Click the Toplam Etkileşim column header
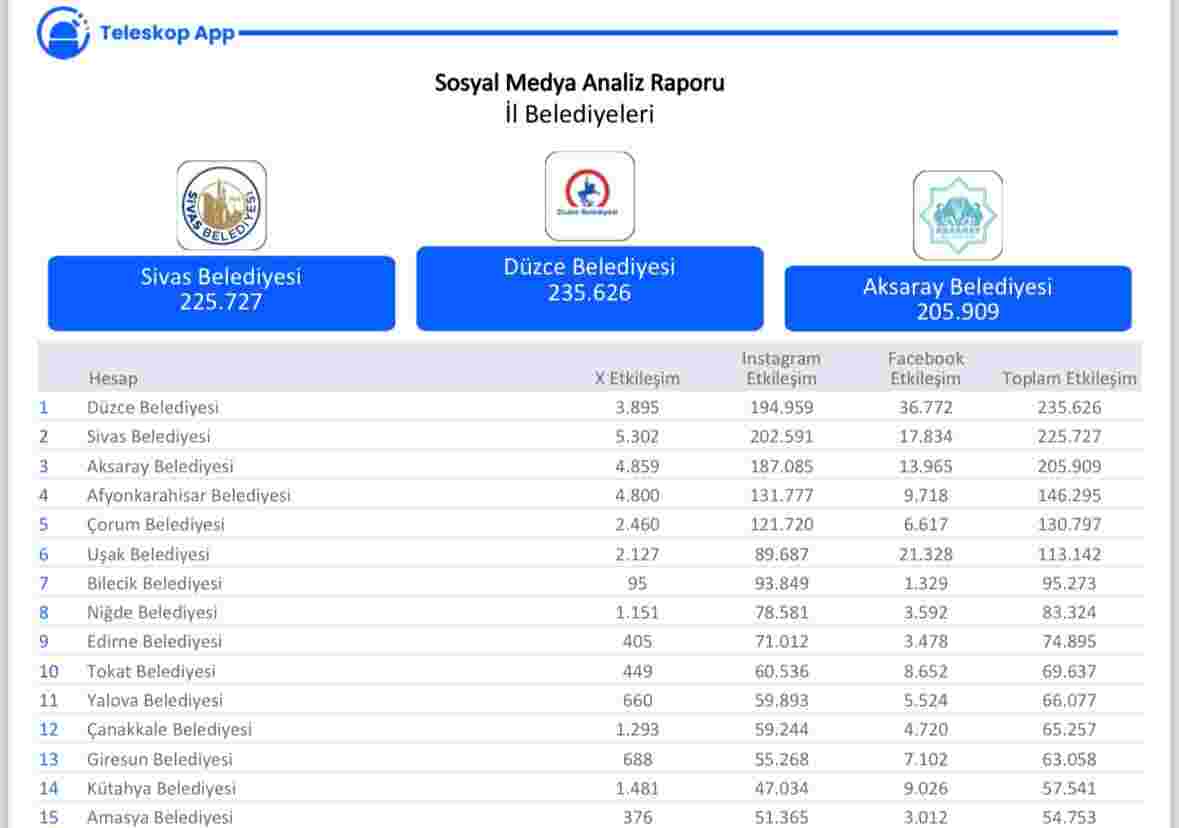The image size is (1179, 828). 1069,378
